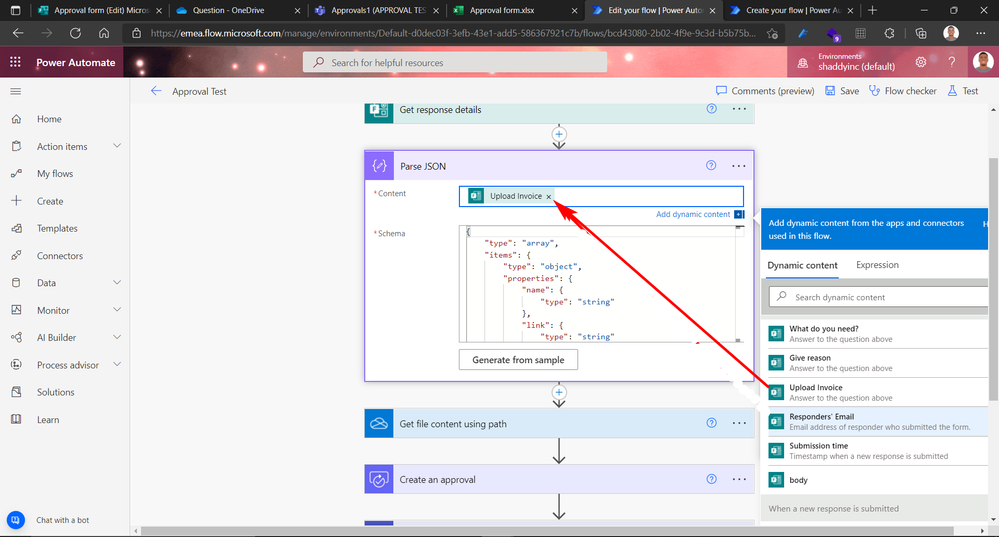Open help for Get response details step
The image size is (999, 537).
(712, 109)
